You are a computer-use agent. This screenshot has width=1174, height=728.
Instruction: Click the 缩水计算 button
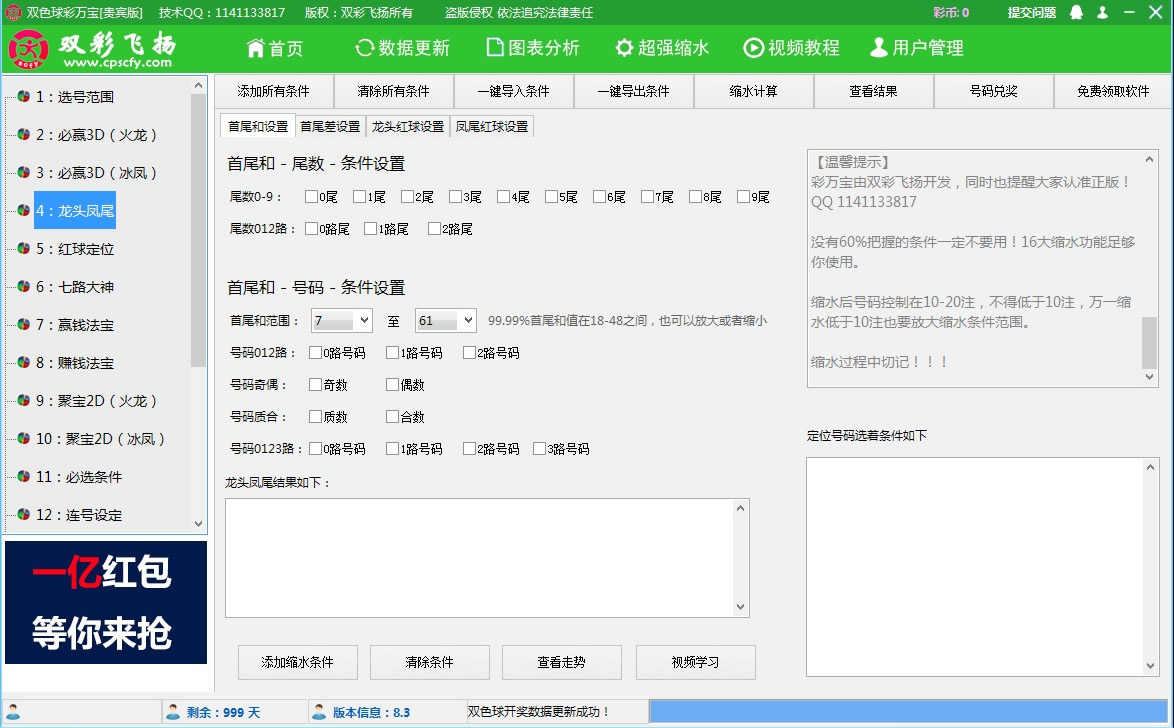(x=753, y=91)
